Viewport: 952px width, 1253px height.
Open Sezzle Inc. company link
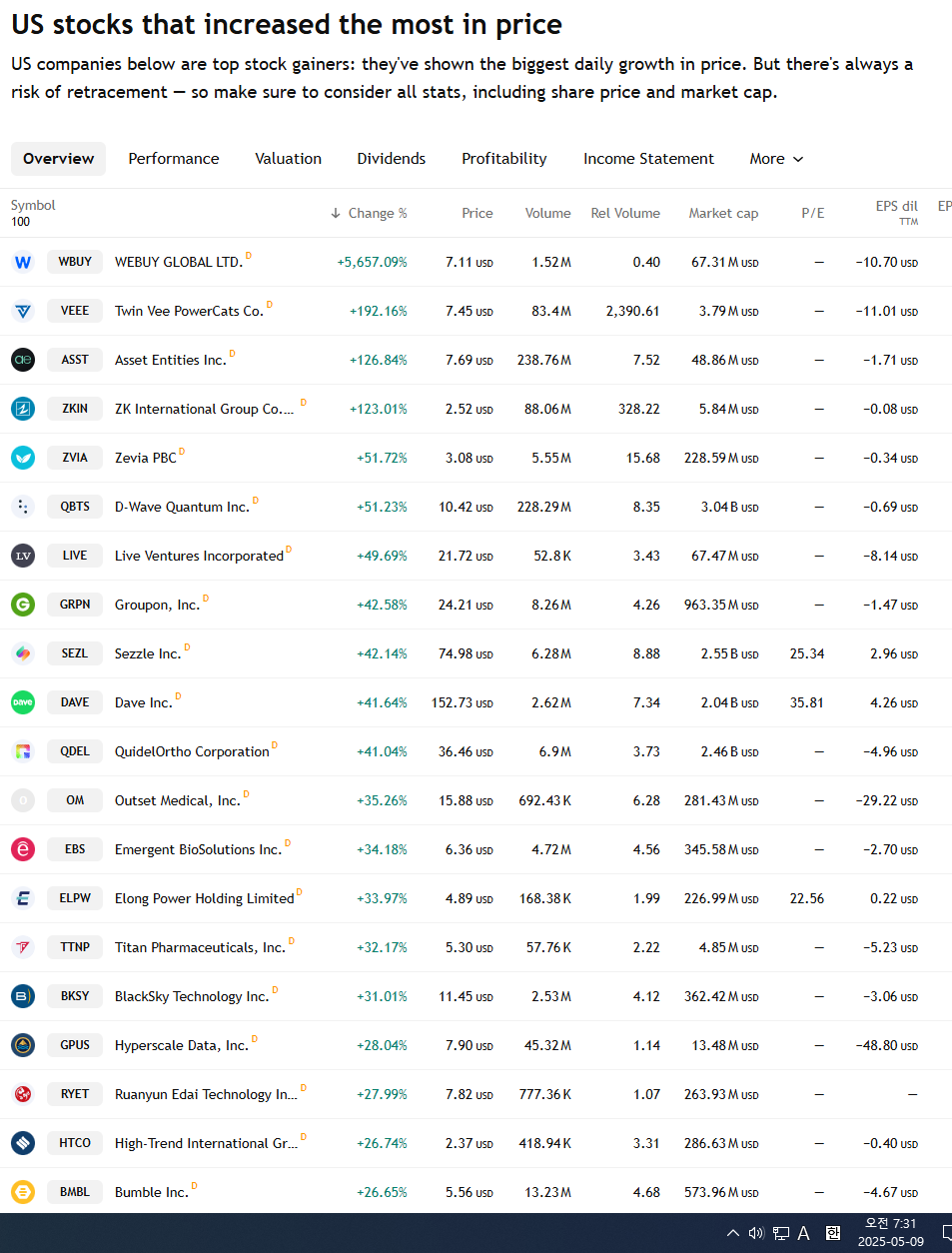pyautogui.click(x=148, y=653)
